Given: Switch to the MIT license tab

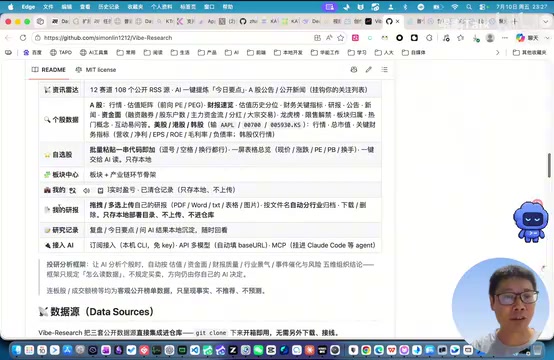Looking at the screenshot, I should click(96, 70).
